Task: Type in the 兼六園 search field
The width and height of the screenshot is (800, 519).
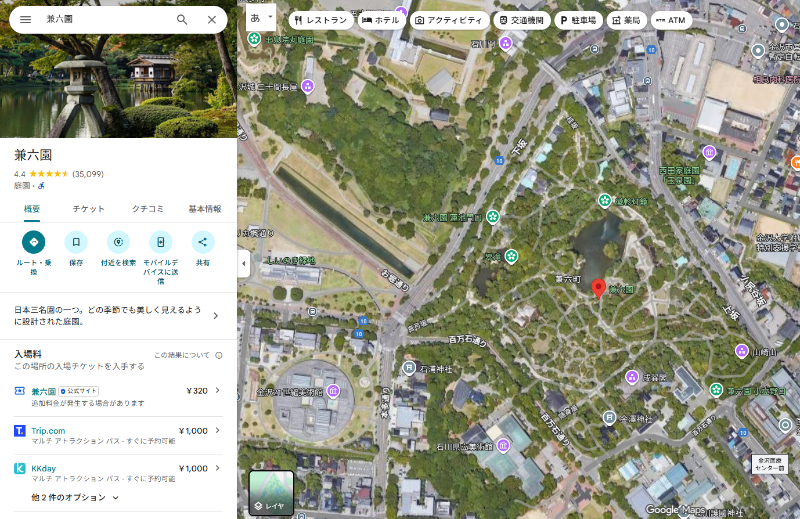Action: (105, 19)
